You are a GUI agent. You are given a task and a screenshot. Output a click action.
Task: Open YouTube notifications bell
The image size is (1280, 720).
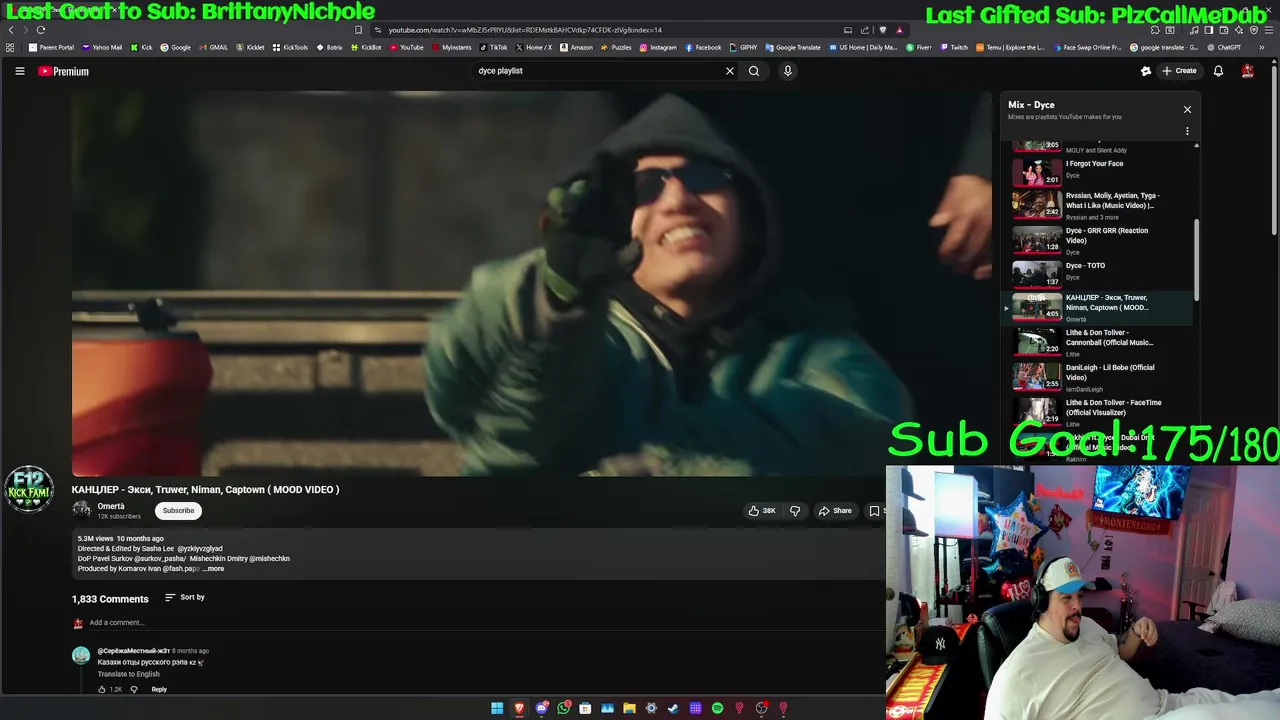pos(1218,71)
